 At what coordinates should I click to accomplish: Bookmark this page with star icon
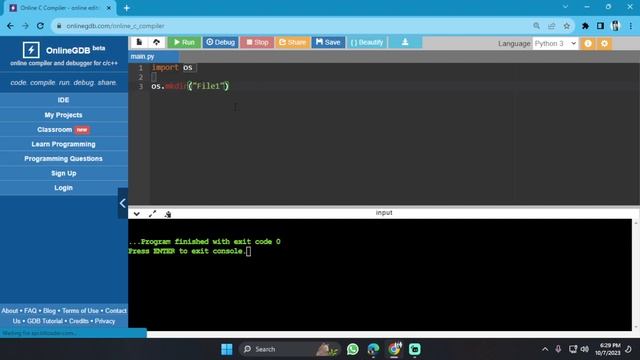pyautogui.click(x=567, y=26)
